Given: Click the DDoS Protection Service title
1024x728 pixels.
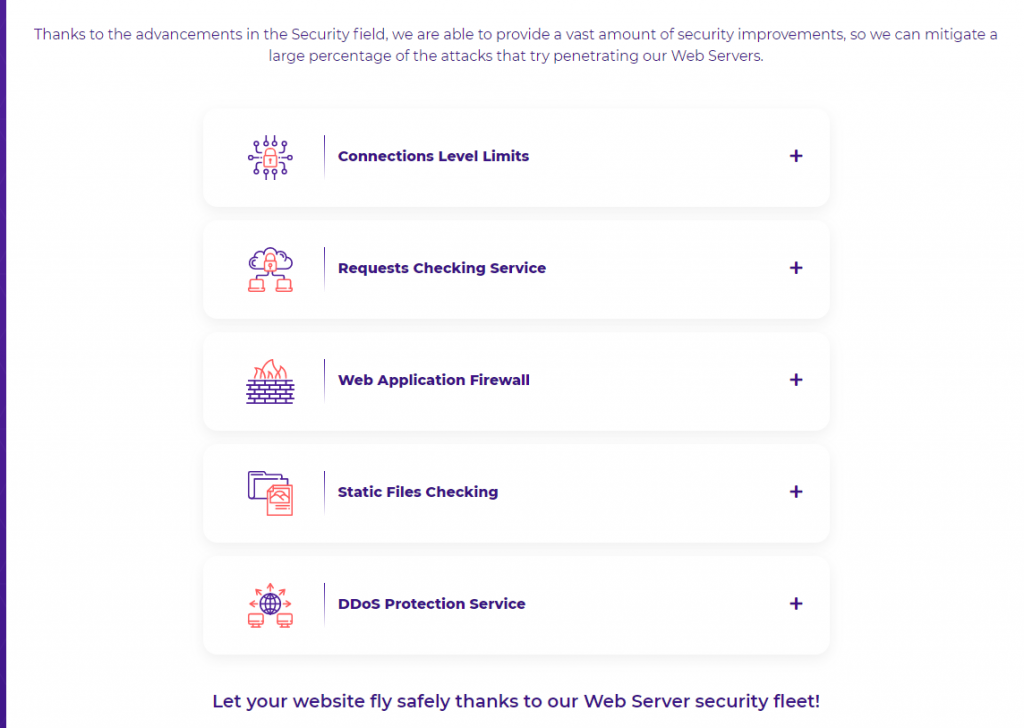Looking at the screenshot, I should point(431,604).
